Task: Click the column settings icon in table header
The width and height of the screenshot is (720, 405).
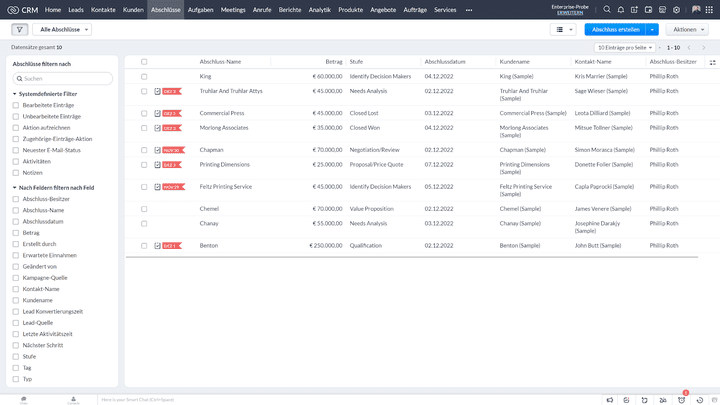Action: pos(712,62)
